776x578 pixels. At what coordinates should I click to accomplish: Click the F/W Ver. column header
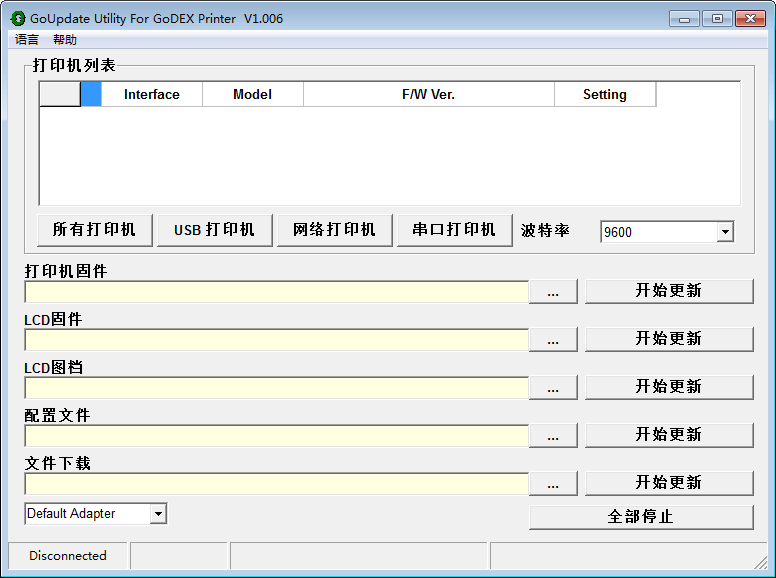[429, 94]
